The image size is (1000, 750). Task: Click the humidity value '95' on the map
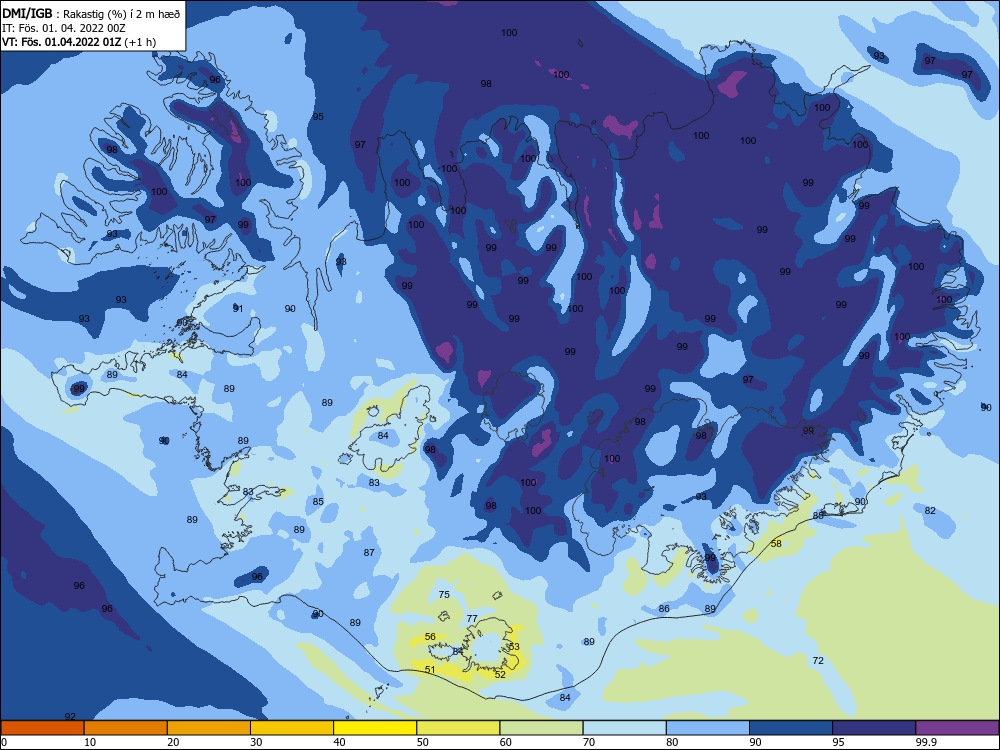point(318,116)
